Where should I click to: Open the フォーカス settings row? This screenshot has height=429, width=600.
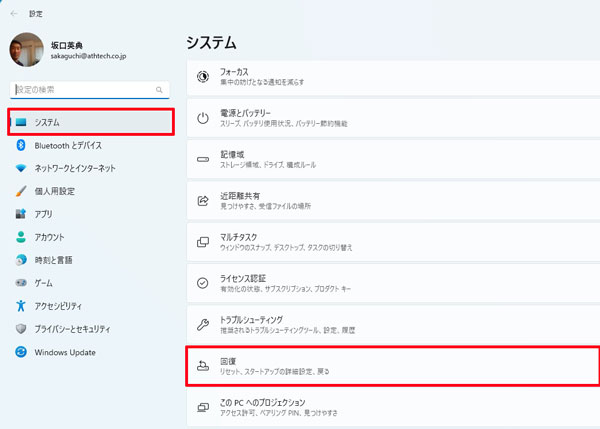coord(392,76)
